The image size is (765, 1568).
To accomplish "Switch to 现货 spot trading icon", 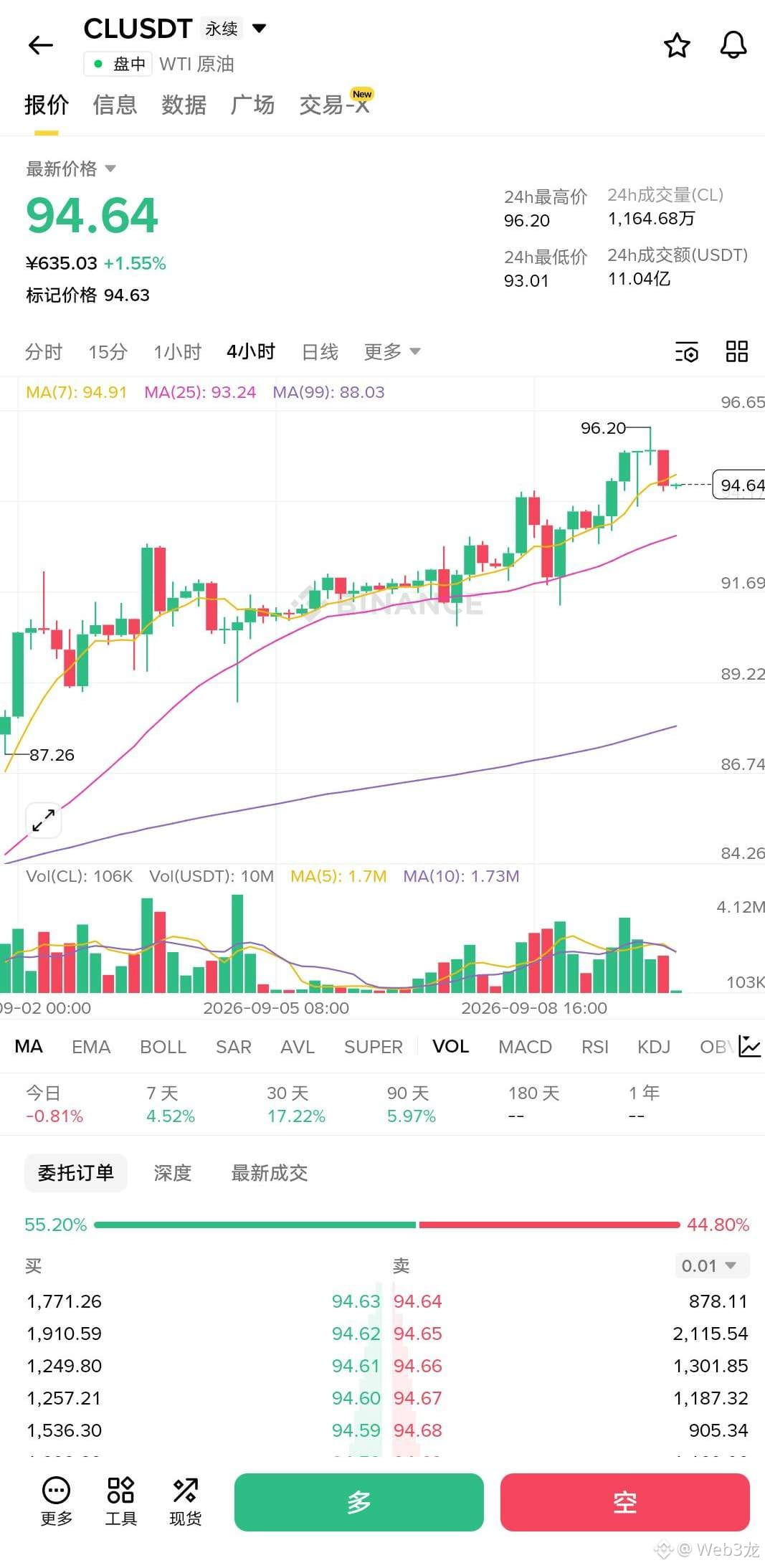I will point(185,1501).
